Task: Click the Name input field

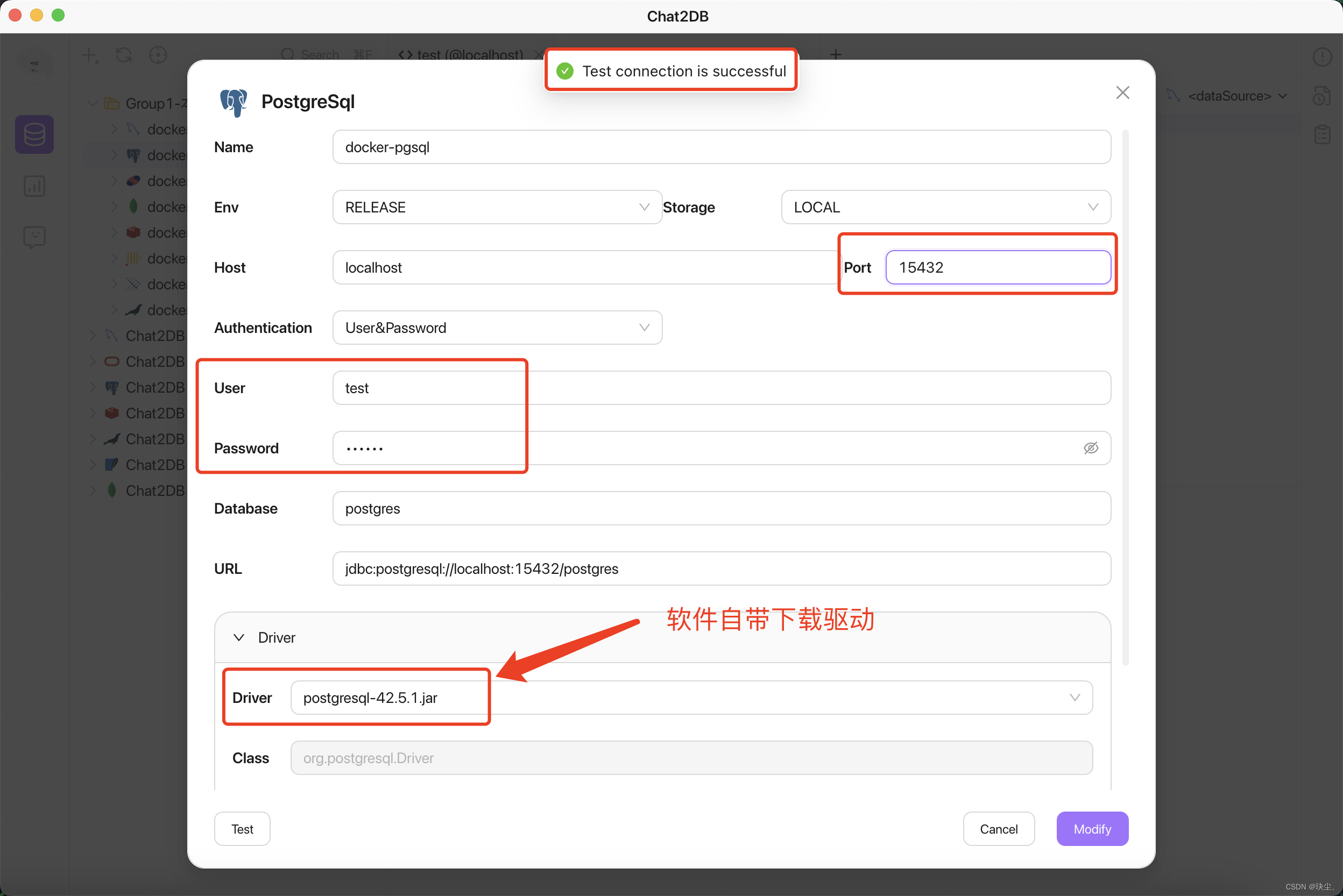Action: pos(722,147)
